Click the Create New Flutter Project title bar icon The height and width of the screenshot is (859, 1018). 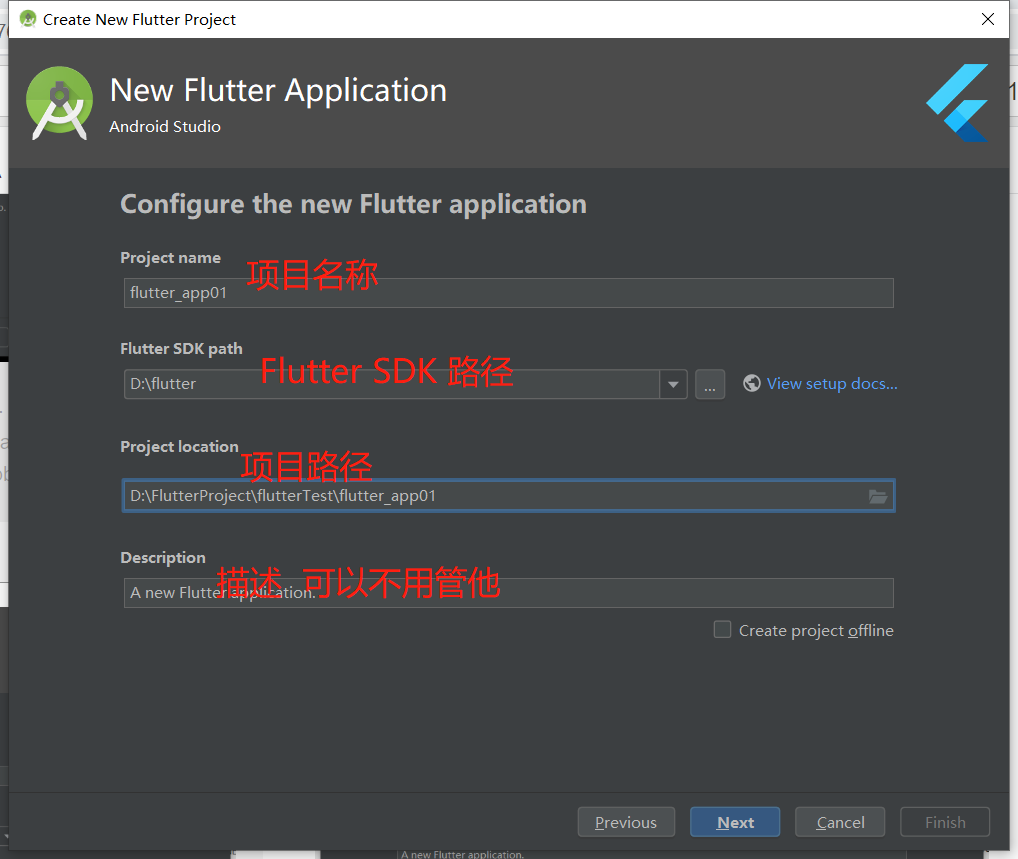pos(26,18)
